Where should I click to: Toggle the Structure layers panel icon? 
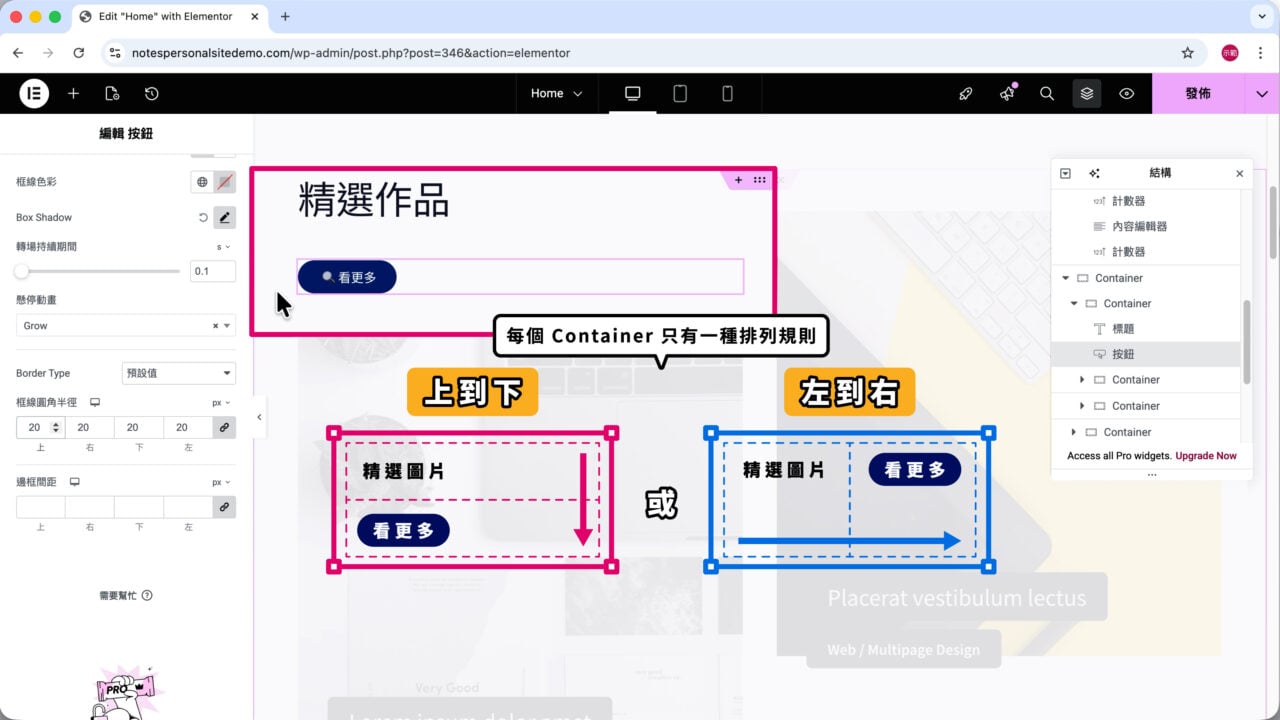tap(1087, 93)
